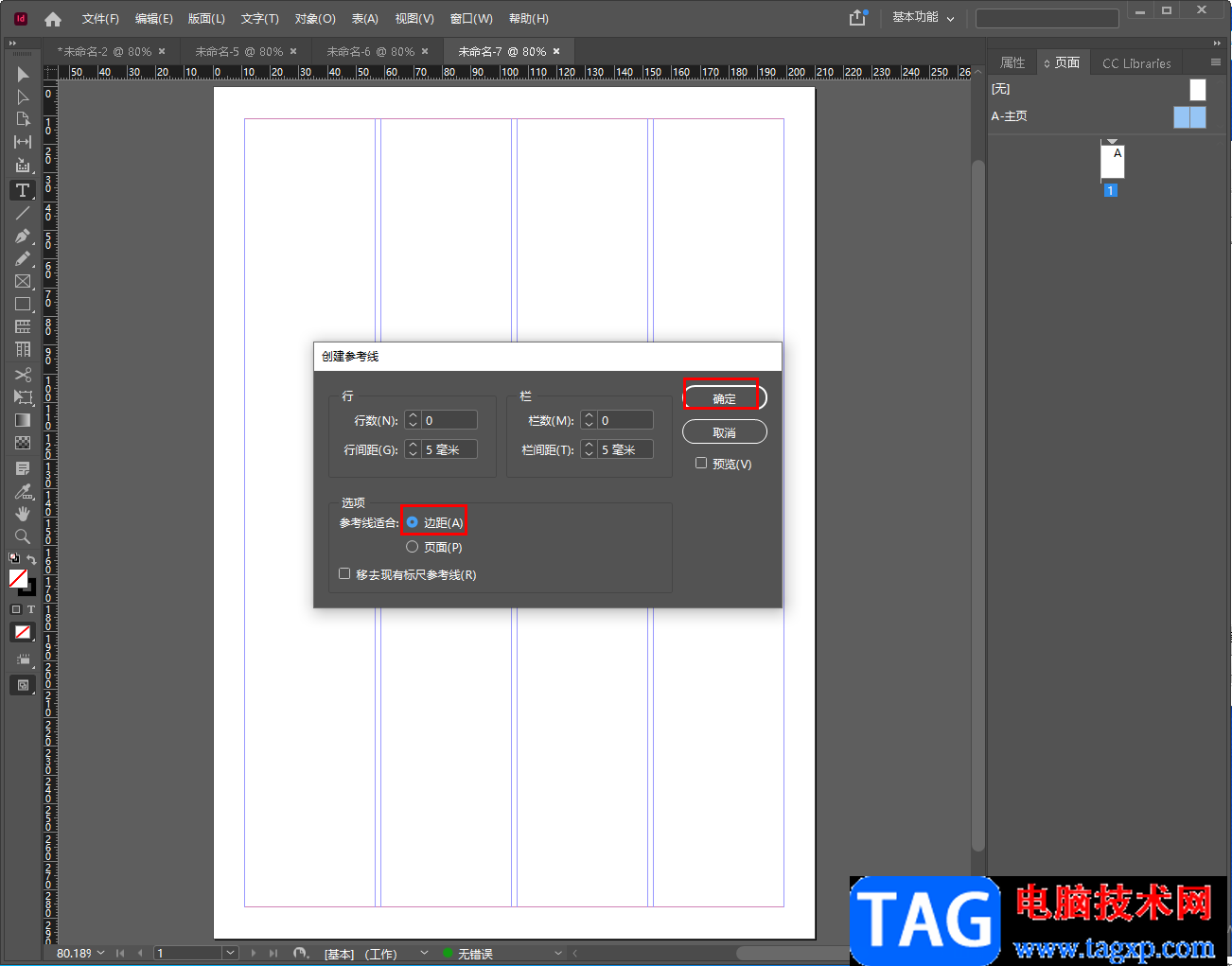Image resolution: width=1232 pixels, height=966 pixels.
Task: Select page 1 thumbnail in Pages panel
Action: coord(1112,162)
